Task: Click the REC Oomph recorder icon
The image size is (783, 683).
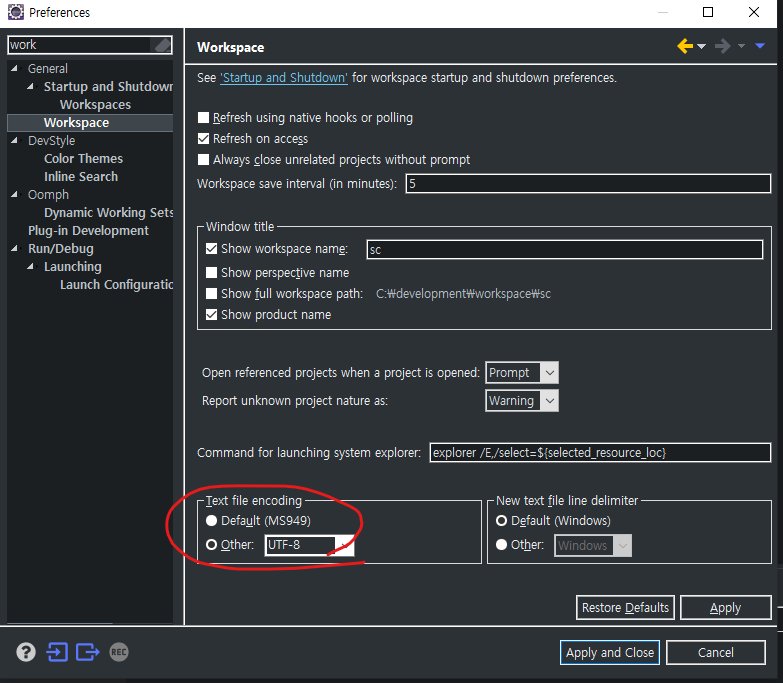Action: pos(119,652)
